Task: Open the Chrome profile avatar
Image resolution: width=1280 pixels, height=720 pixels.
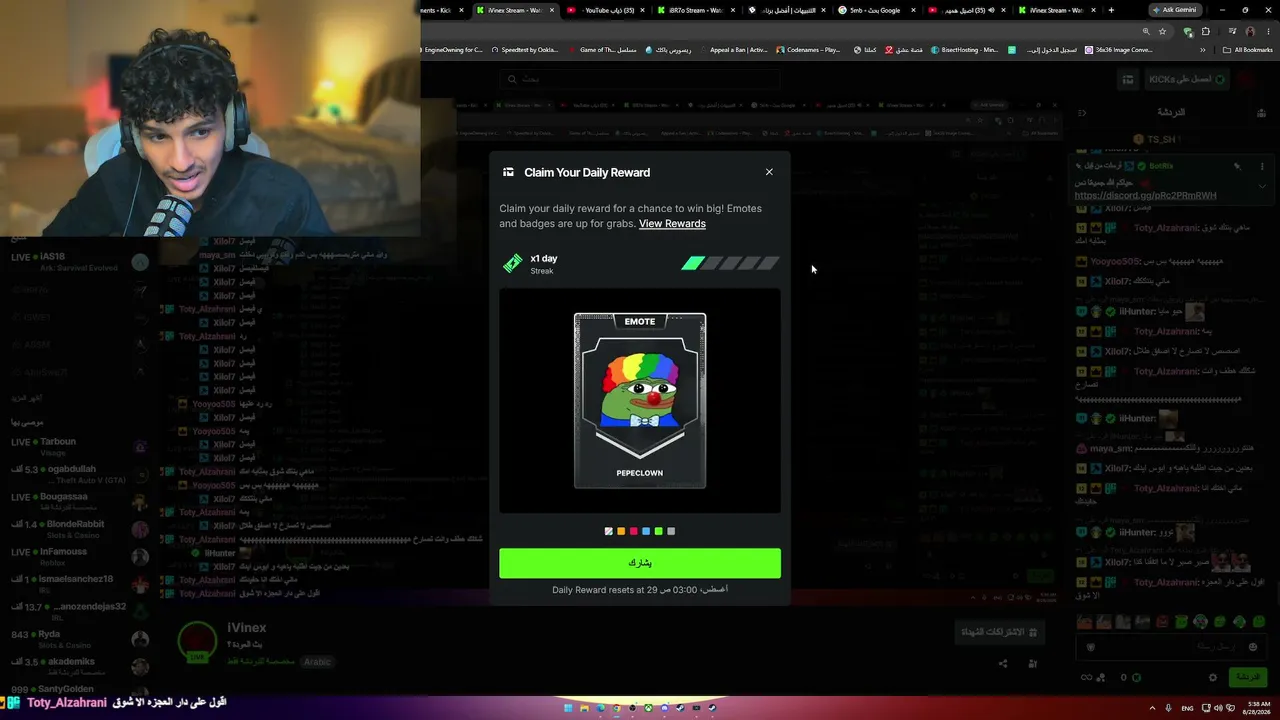Action: click(1250, 32)
